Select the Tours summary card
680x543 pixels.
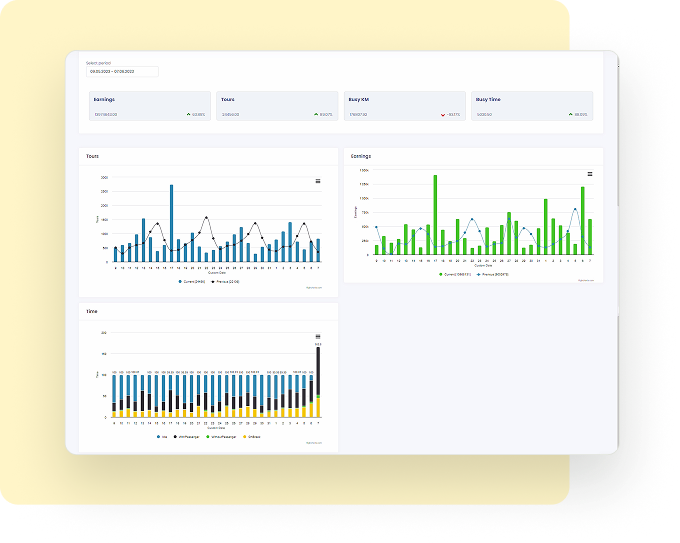pyautogui.click(x=277, y=106)
